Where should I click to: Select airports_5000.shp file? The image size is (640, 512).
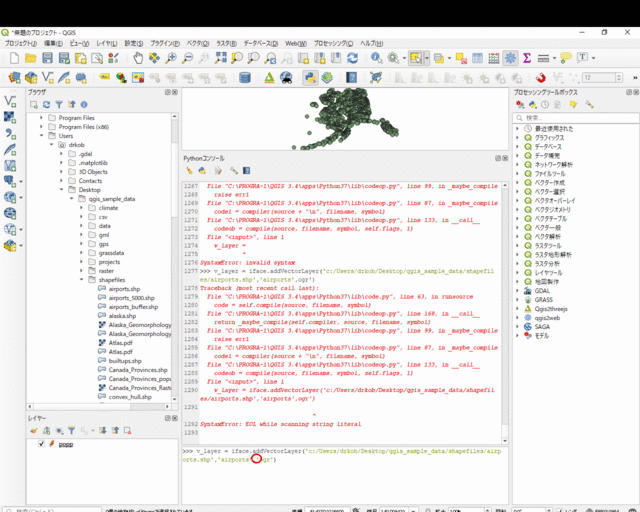131,298
